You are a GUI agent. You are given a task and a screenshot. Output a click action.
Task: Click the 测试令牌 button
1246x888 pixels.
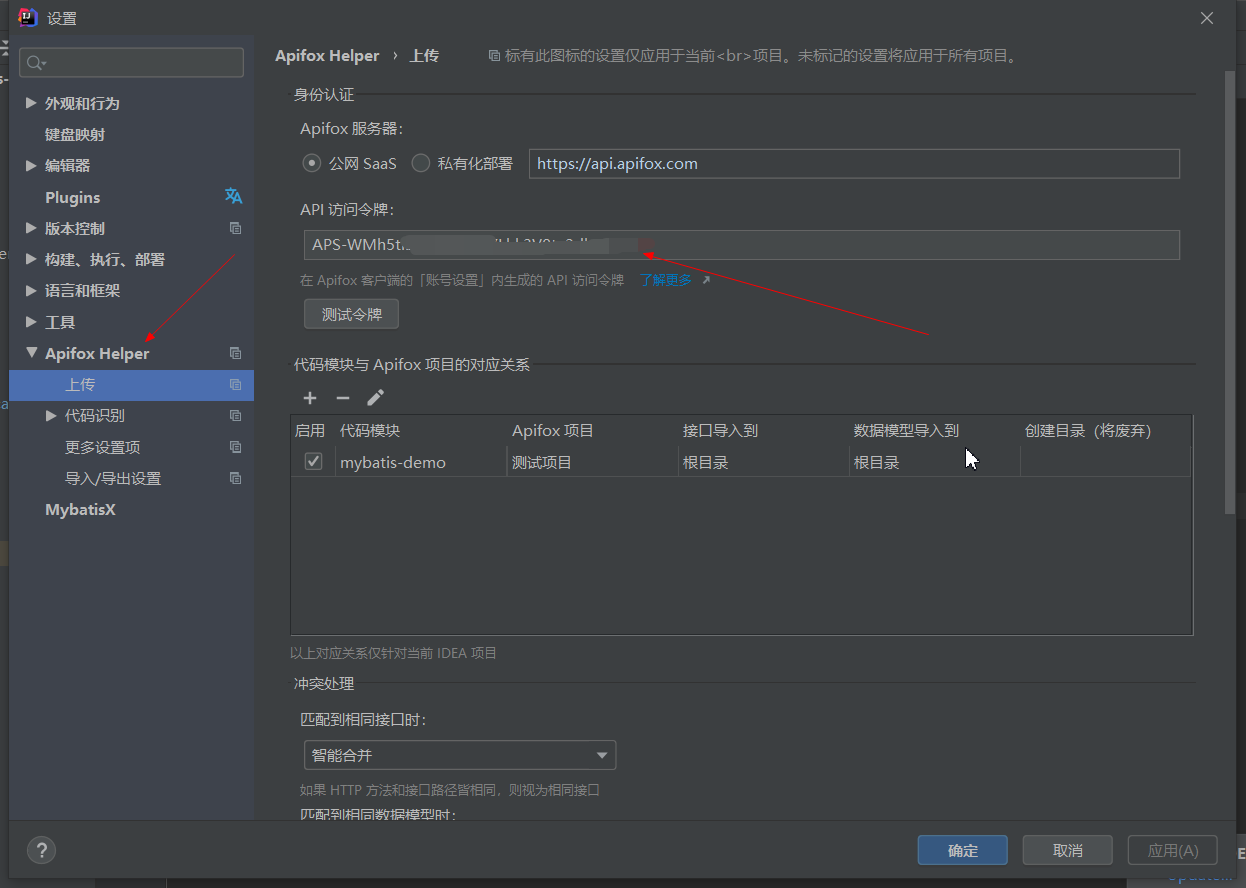point(351,314)
